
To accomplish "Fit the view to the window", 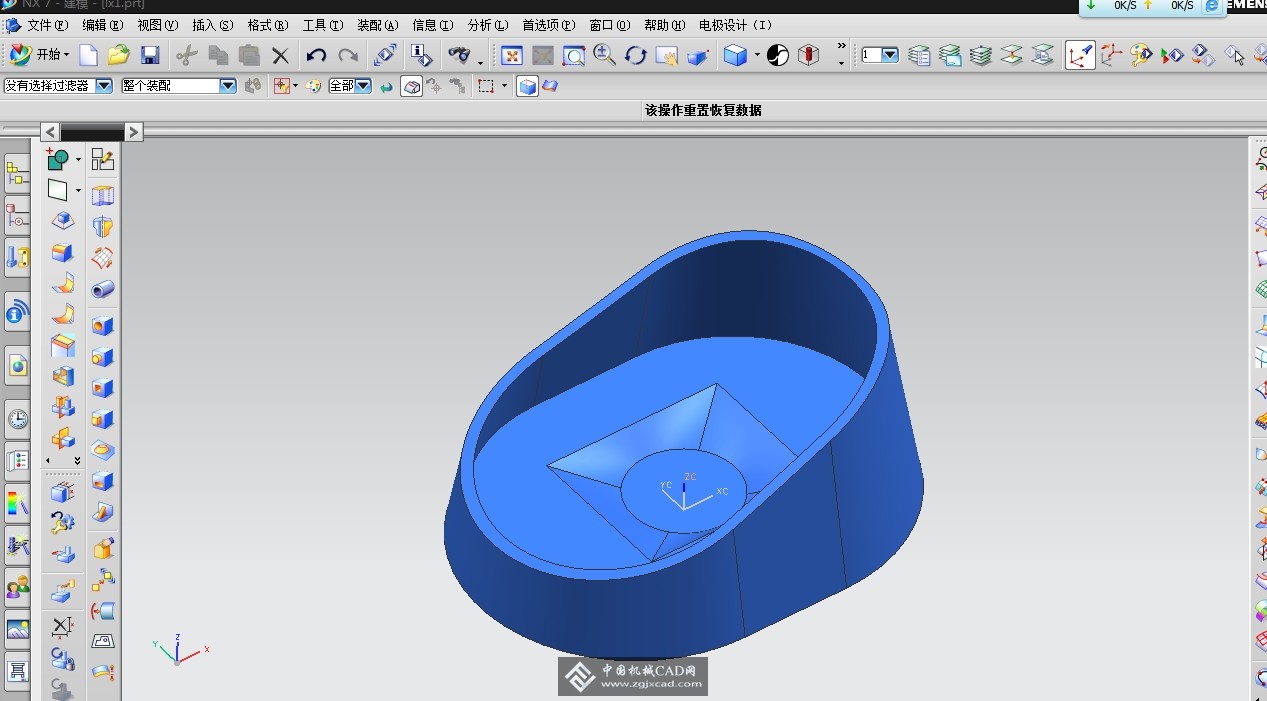I will pos(512,56).
